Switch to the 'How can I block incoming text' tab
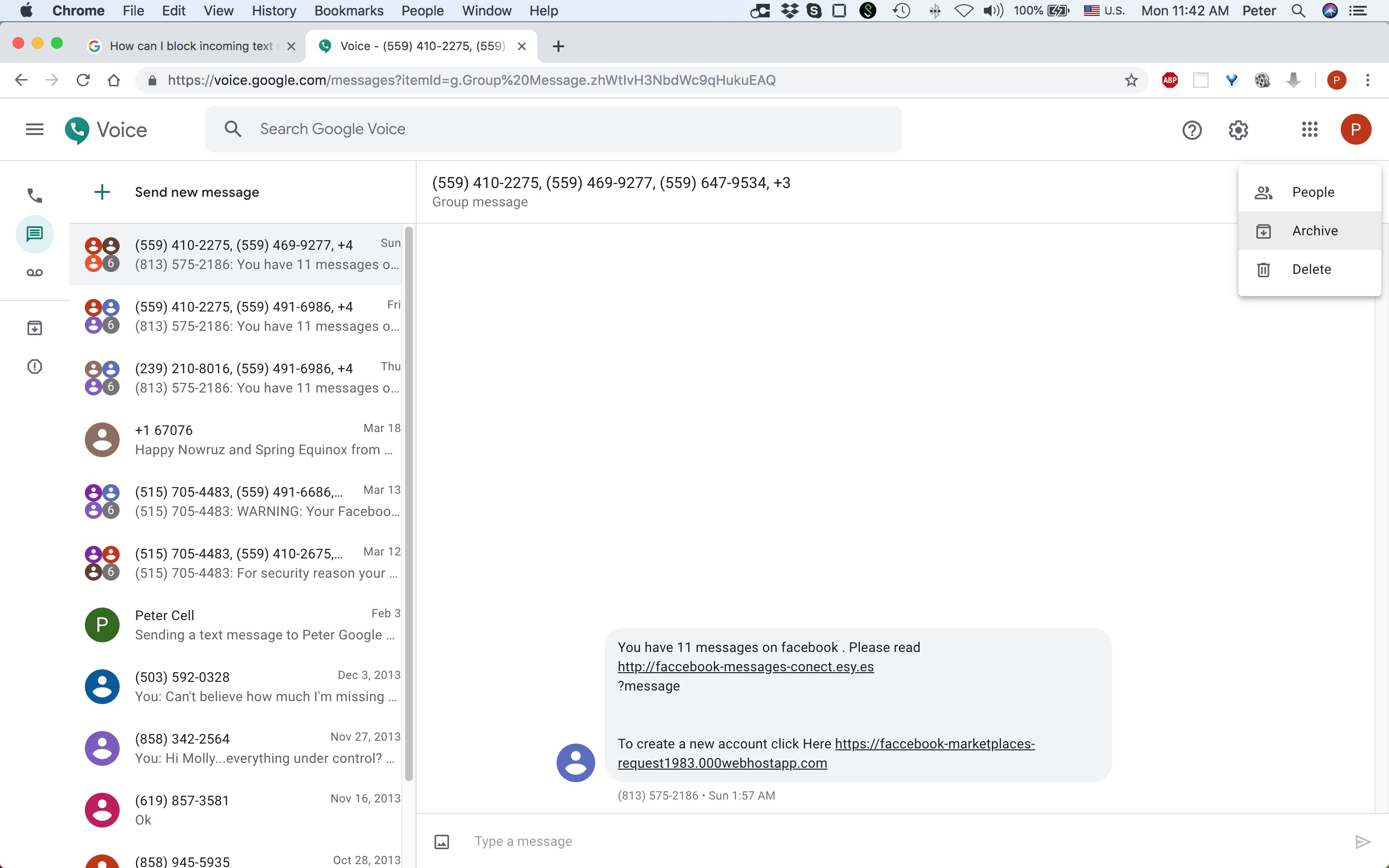The height and width of the screenshot is (868, 1389). coord(191,46)
